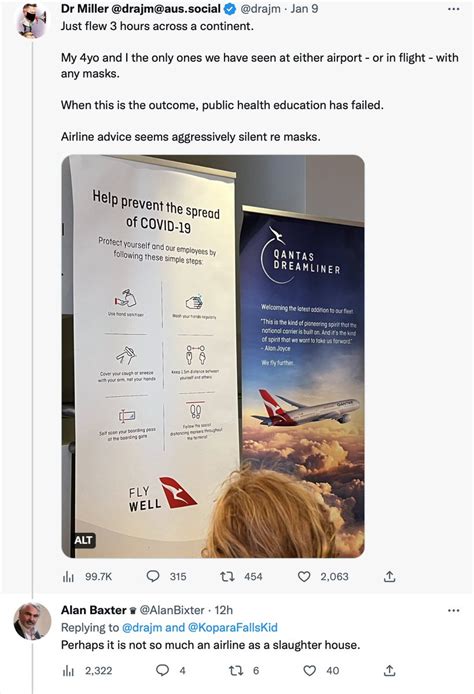The width and height of the screenshot is (474, 694).
Task: Open the Jan 9 tweet timestamp
Action: 304,9
